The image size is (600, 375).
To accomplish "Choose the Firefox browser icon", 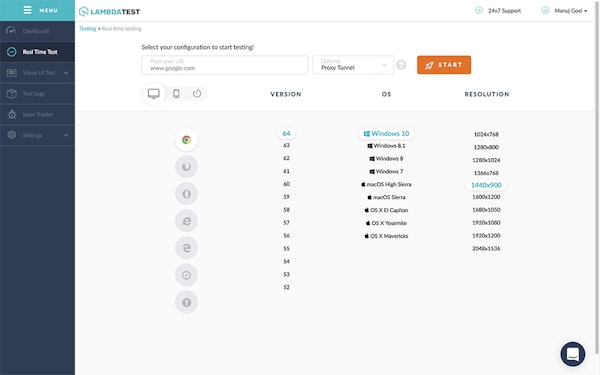I will [186, 167].
